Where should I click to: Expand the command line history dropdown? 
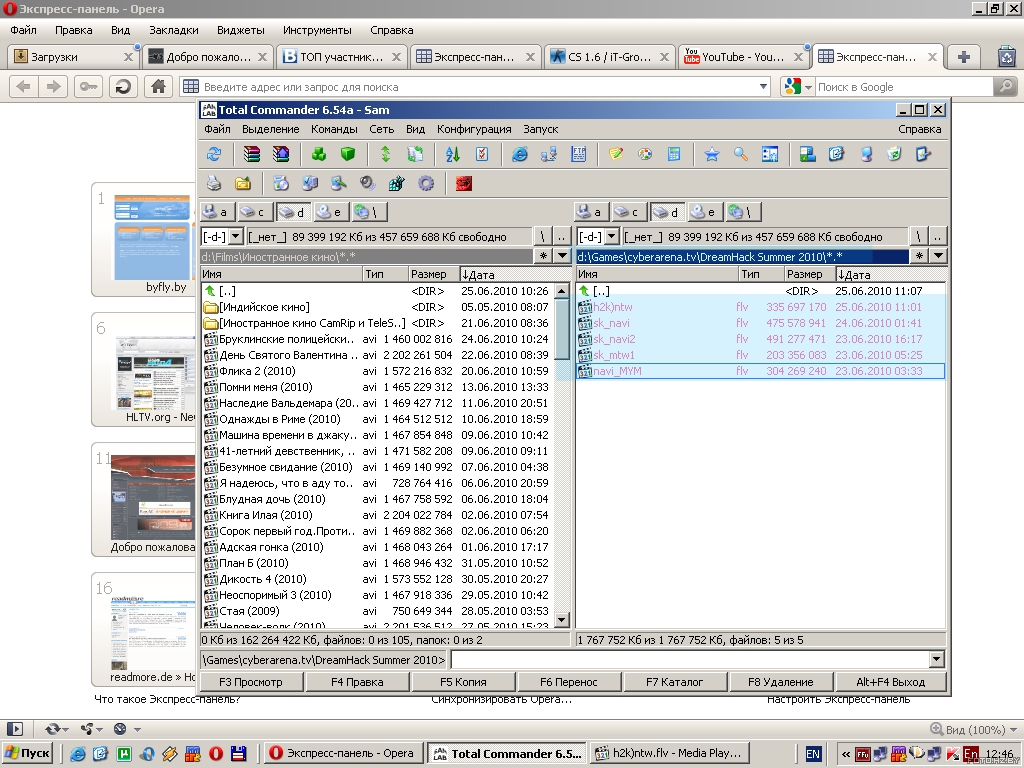click(936, 660)
